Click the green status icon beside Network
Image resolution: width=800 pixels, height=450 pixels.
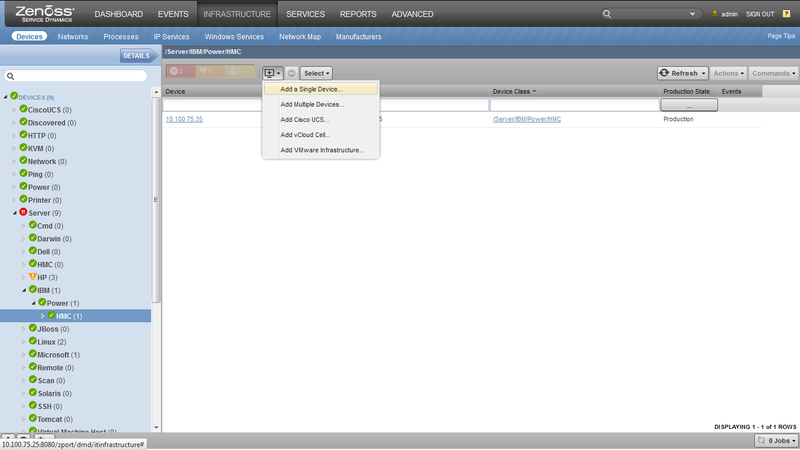[x=23, y=160]
